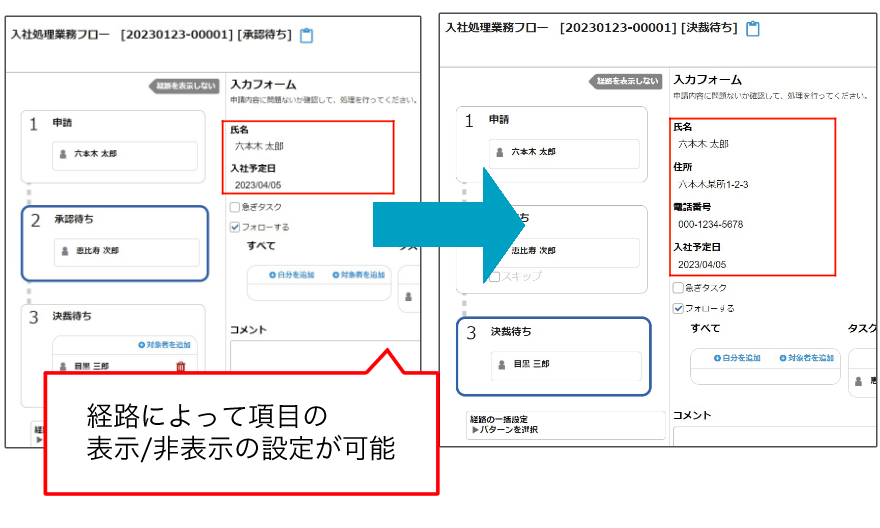Click 入社予定日 value 2023/04/05 in left form
The image size is (880, 528).
258,185
